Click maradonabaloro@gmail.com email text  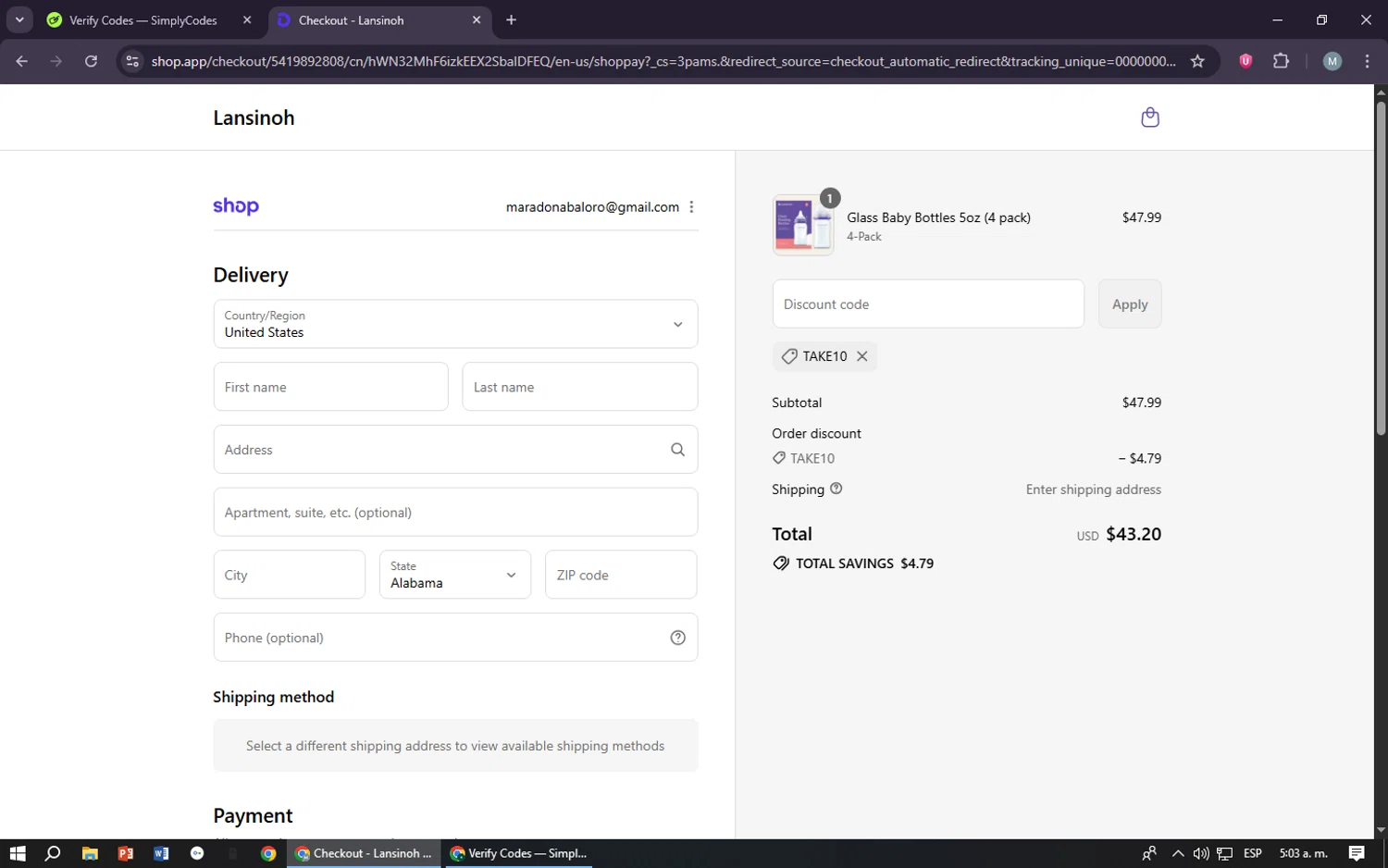592,207
